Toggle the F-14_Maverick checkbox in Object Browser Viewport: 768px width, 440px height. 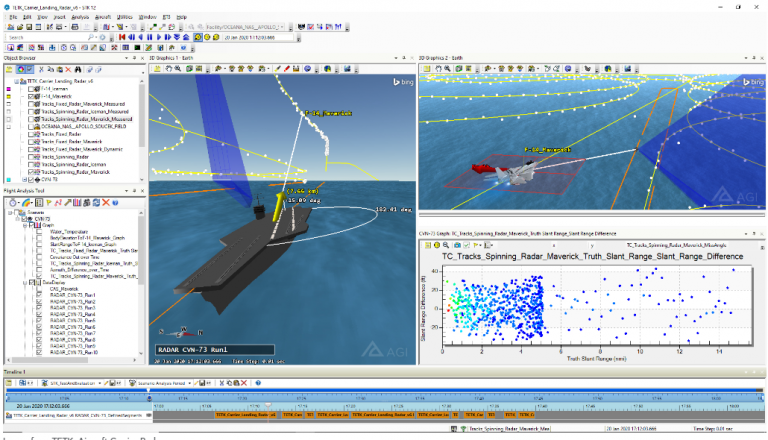[31, 97]
